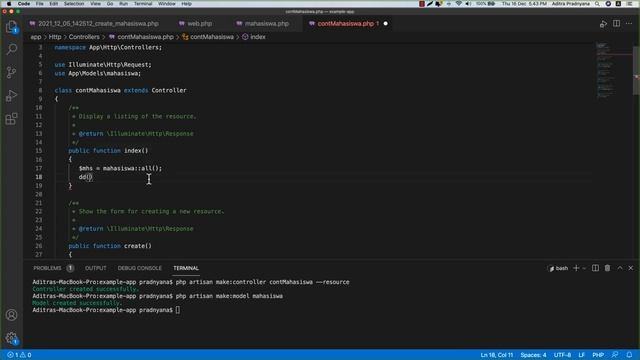Viewport: 640px width, 360px height.
Task: Open the Help menu
Action: (x=187, y=4)
